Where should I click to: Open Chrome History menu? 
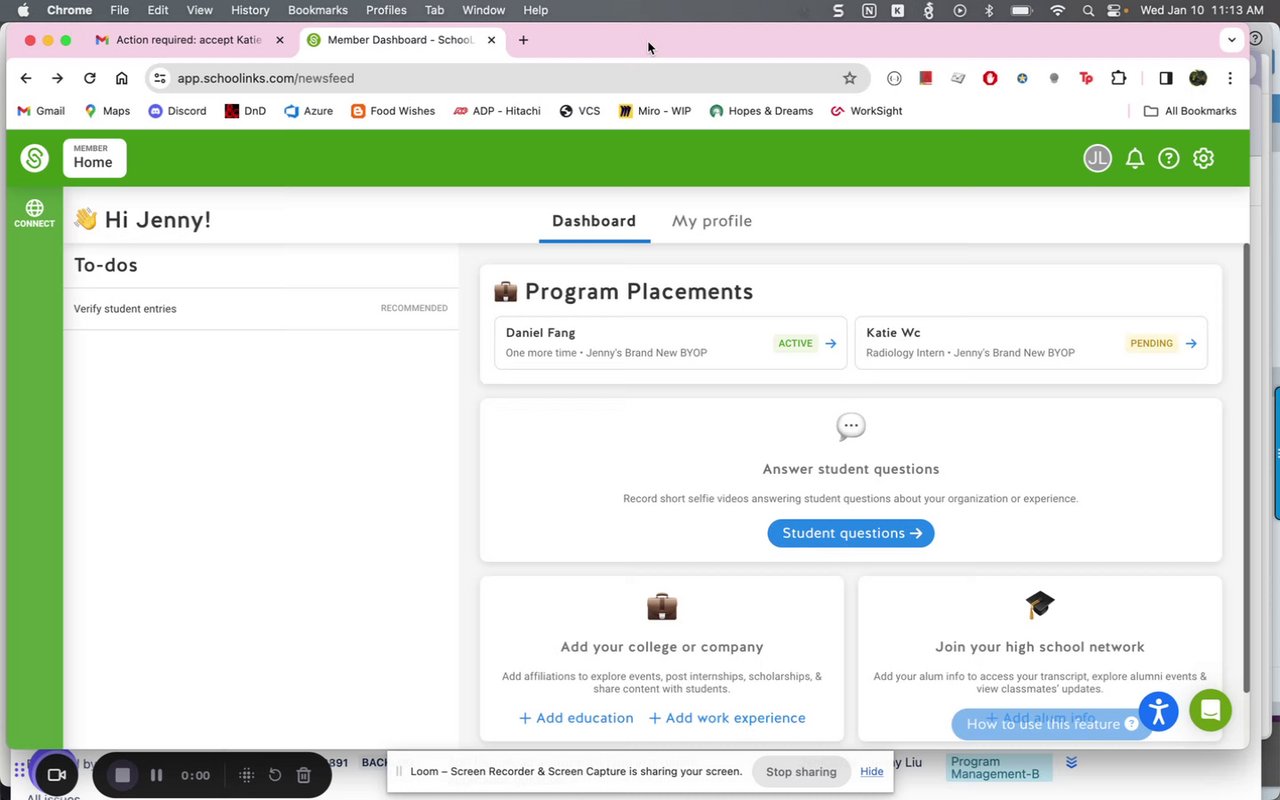coord(250,10)
